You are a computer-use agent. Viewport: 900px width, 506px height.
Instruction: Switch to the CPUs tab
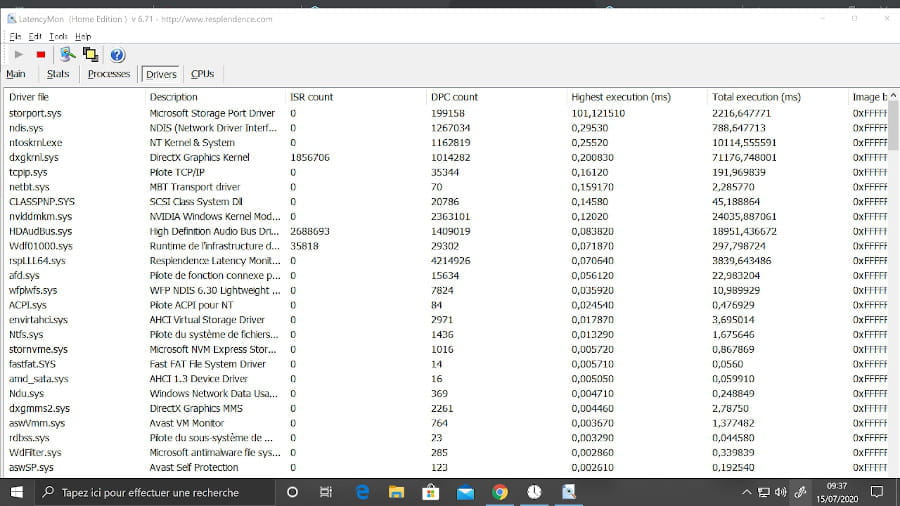pos(202,74)
